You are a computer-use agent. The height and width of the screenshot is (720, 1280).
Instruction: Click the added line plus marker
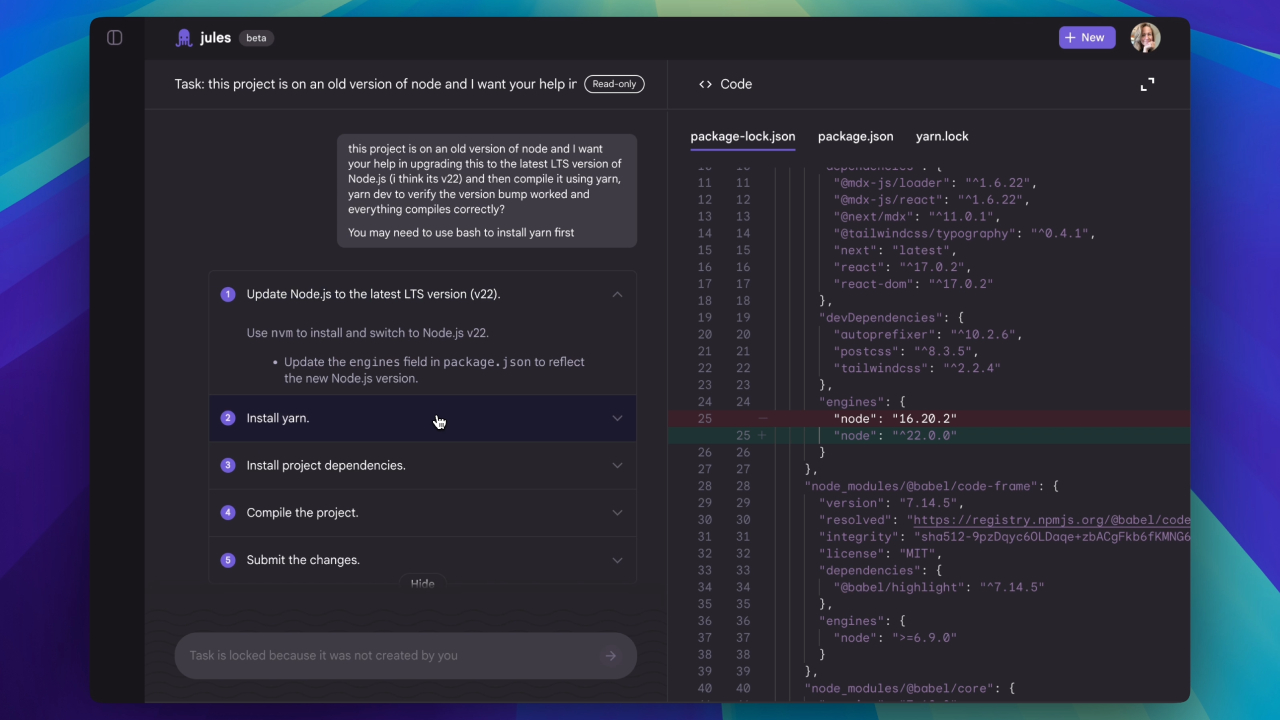pos(762,436)
